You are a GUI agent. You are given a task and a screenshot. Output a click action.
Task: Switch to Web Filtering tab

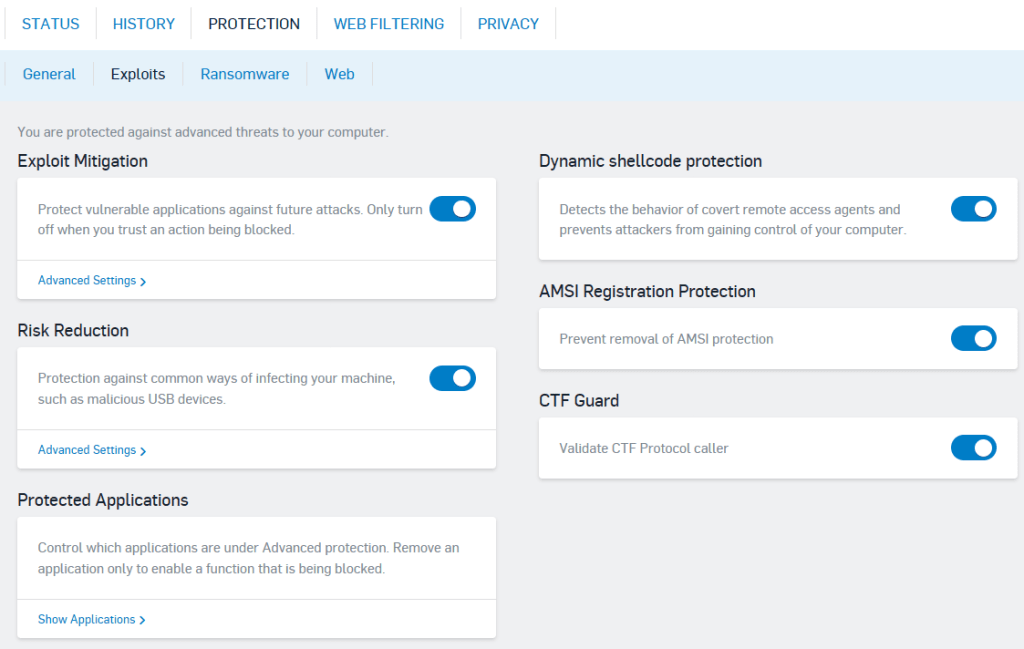tap(389, 24)
